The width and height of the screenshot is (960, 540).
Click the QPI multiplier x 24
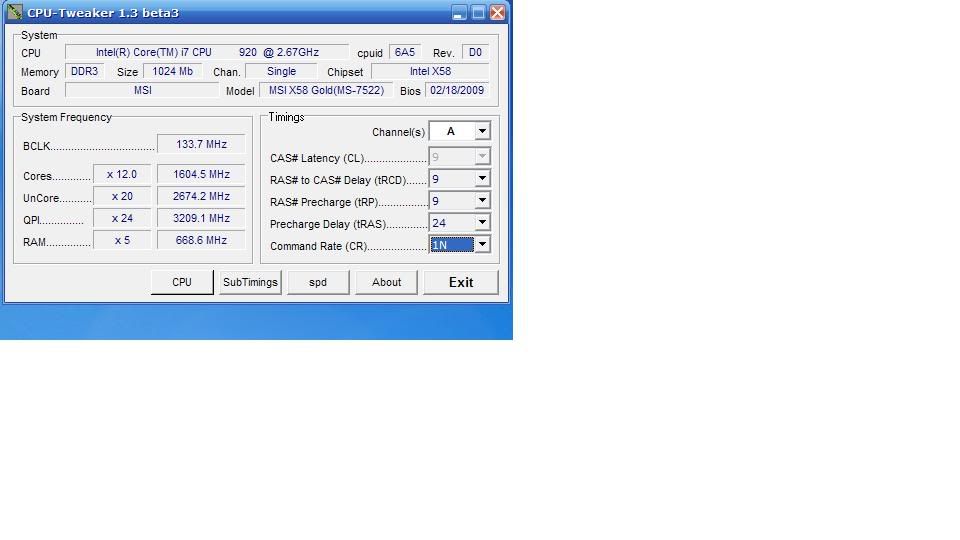pos(122,219)
